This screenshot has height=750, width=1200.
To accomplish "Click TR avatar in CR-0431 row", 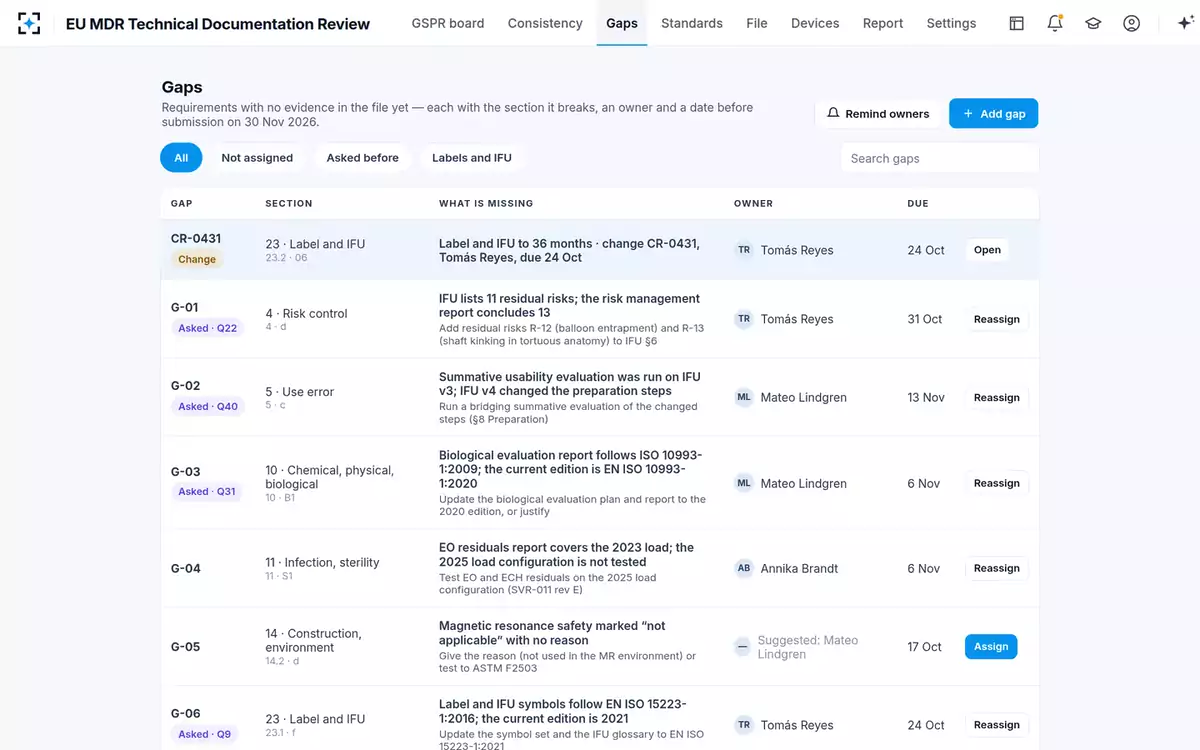I will [744, 250].
